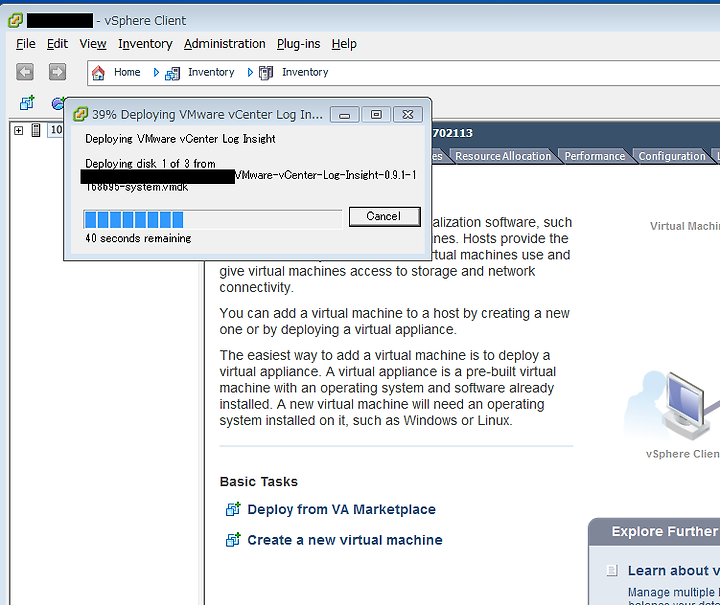Switch to the Resource Allocation tab
The height and width of the screenshot is (605, 720).
tap(503, 156)
